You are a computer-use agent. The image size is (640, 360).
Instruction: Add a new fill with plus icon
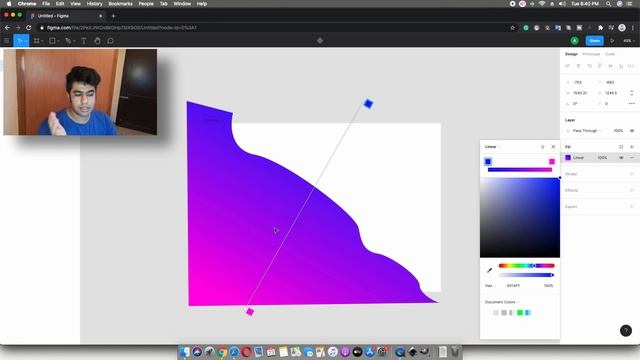[632, 147]
